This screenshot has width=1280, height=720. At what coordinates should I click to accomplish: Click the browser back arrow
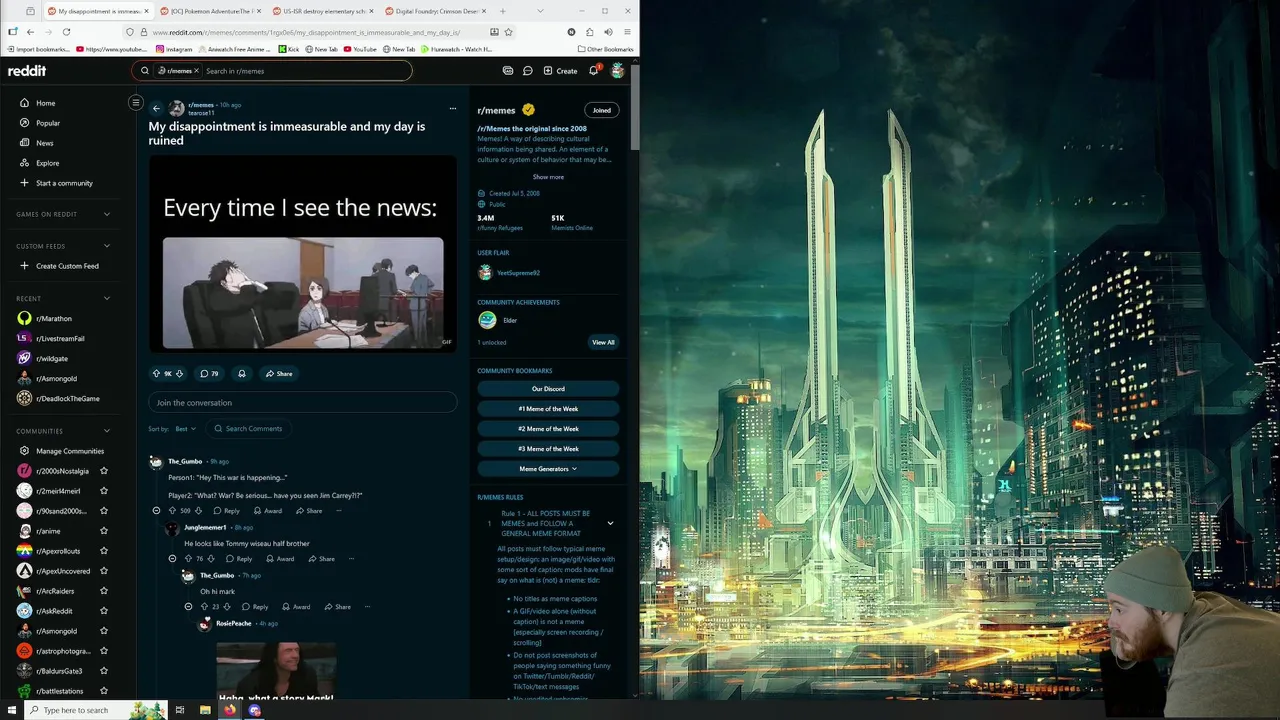click(x=30, y=32)
